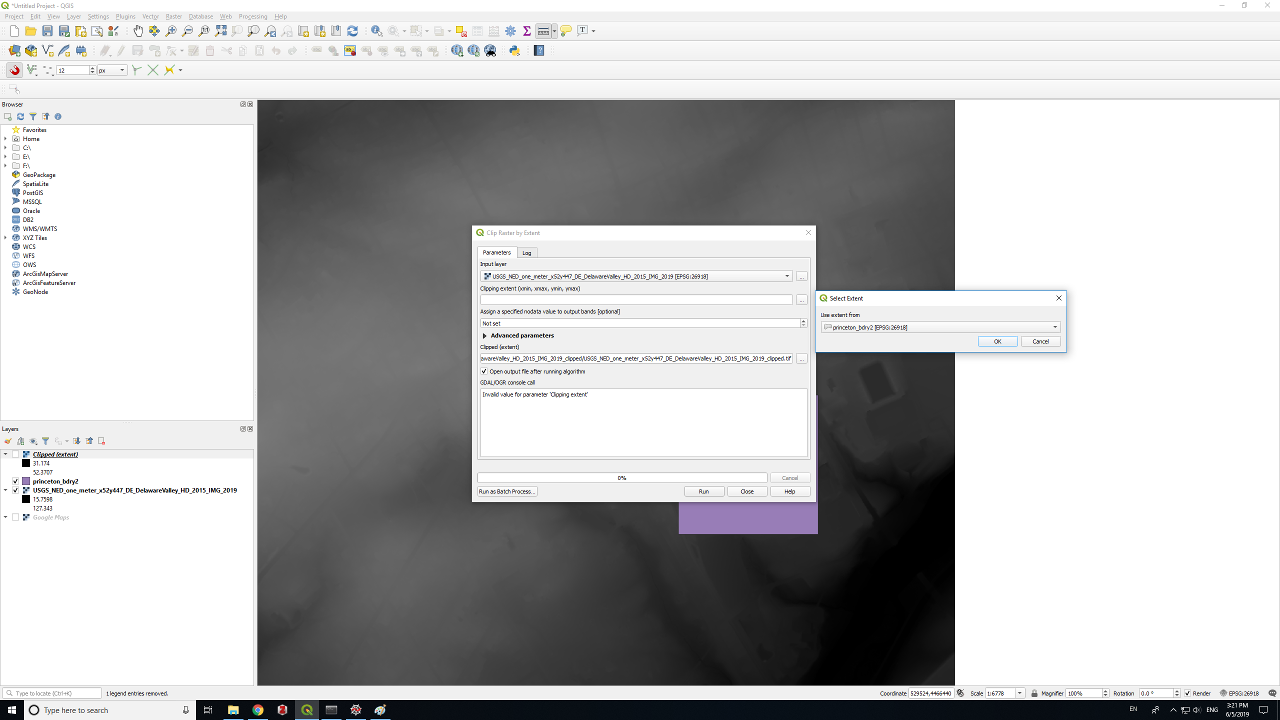Switch to the Log tab
The image size is (1280, 720).
[x=527, y=253]
